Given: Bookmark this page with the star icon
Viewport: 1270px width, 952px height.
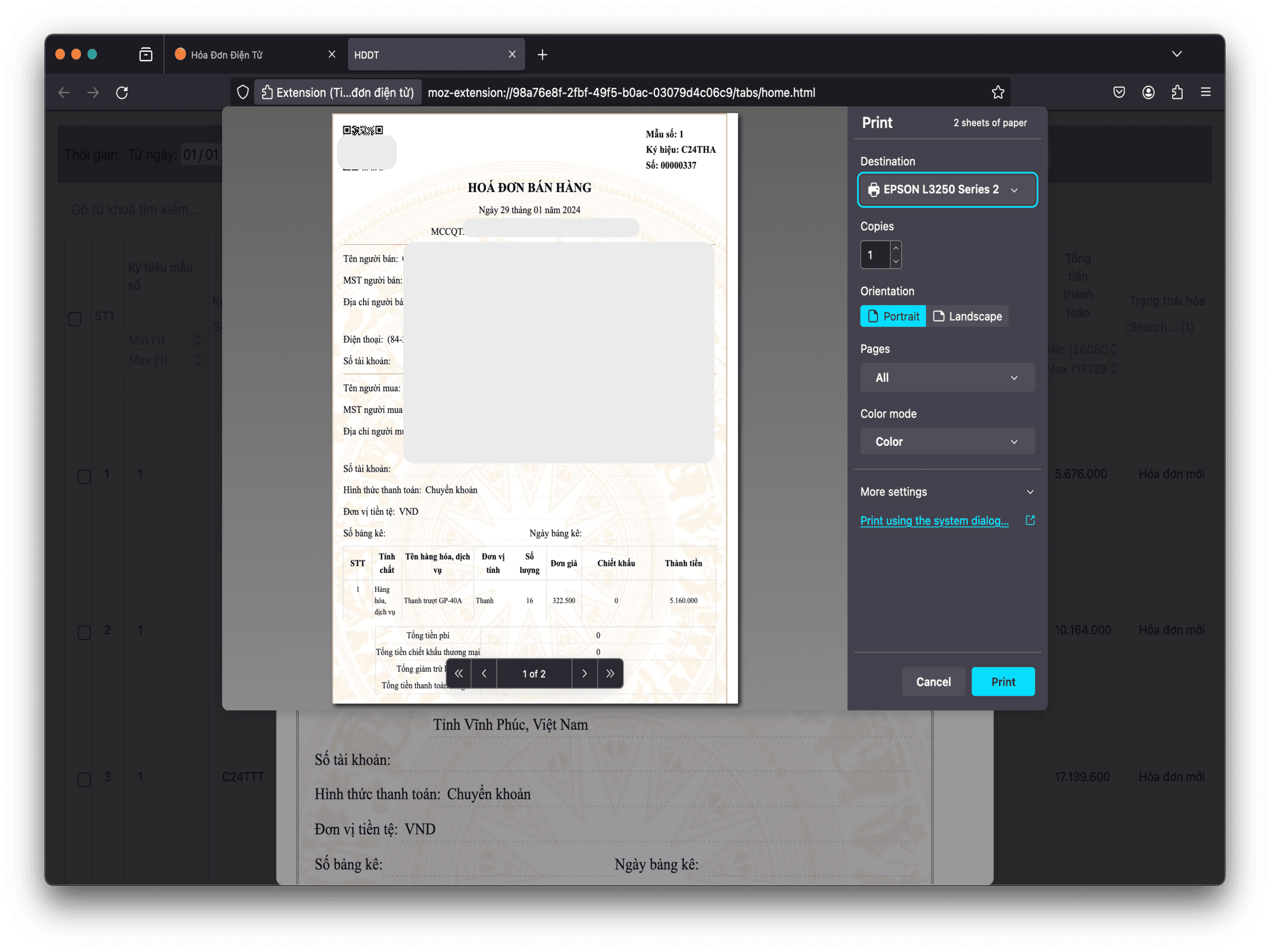Looking at the screenshot, I should pos(998,93).
